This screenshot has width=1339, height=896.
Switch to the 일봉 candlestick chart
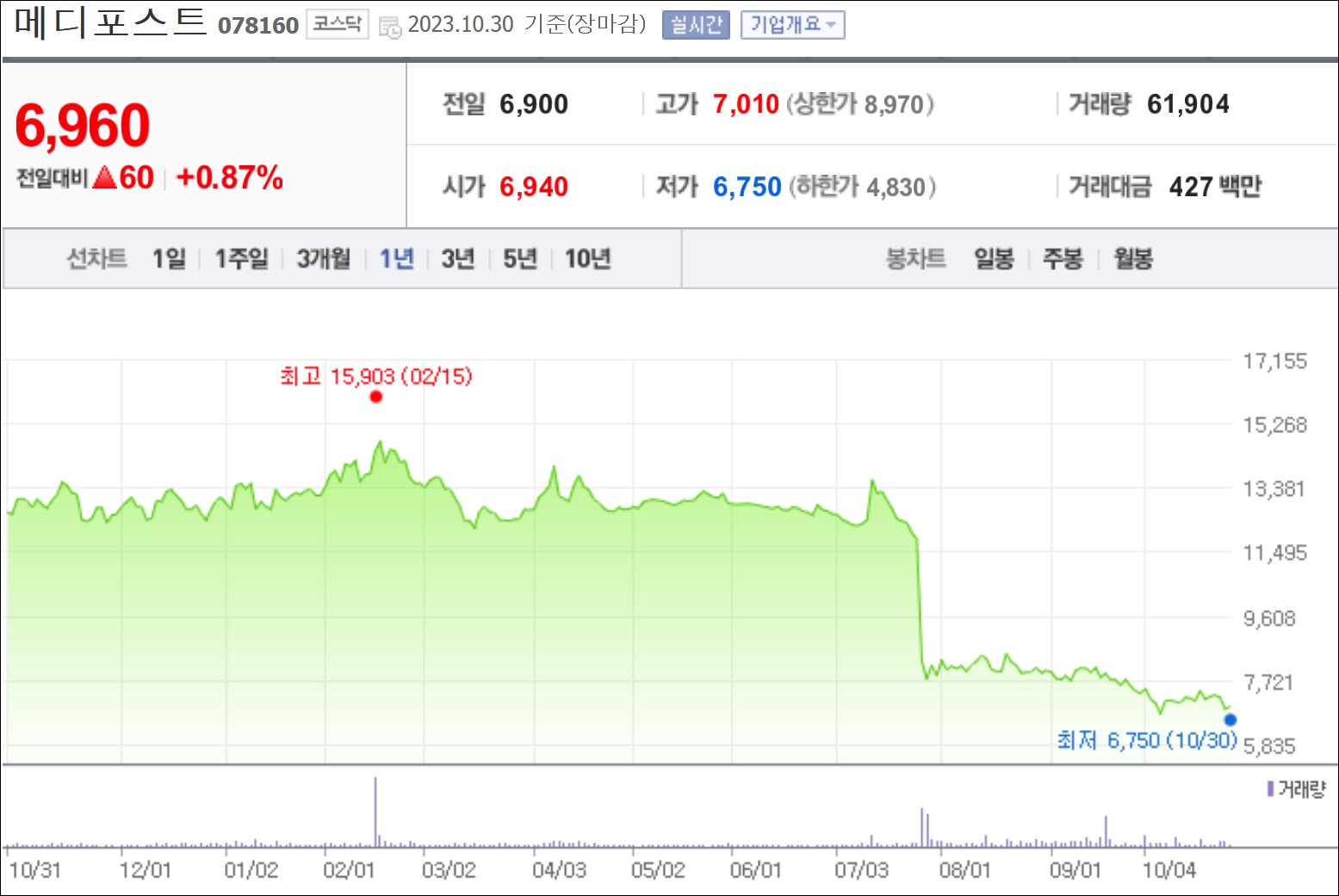(x=994, y=258)
